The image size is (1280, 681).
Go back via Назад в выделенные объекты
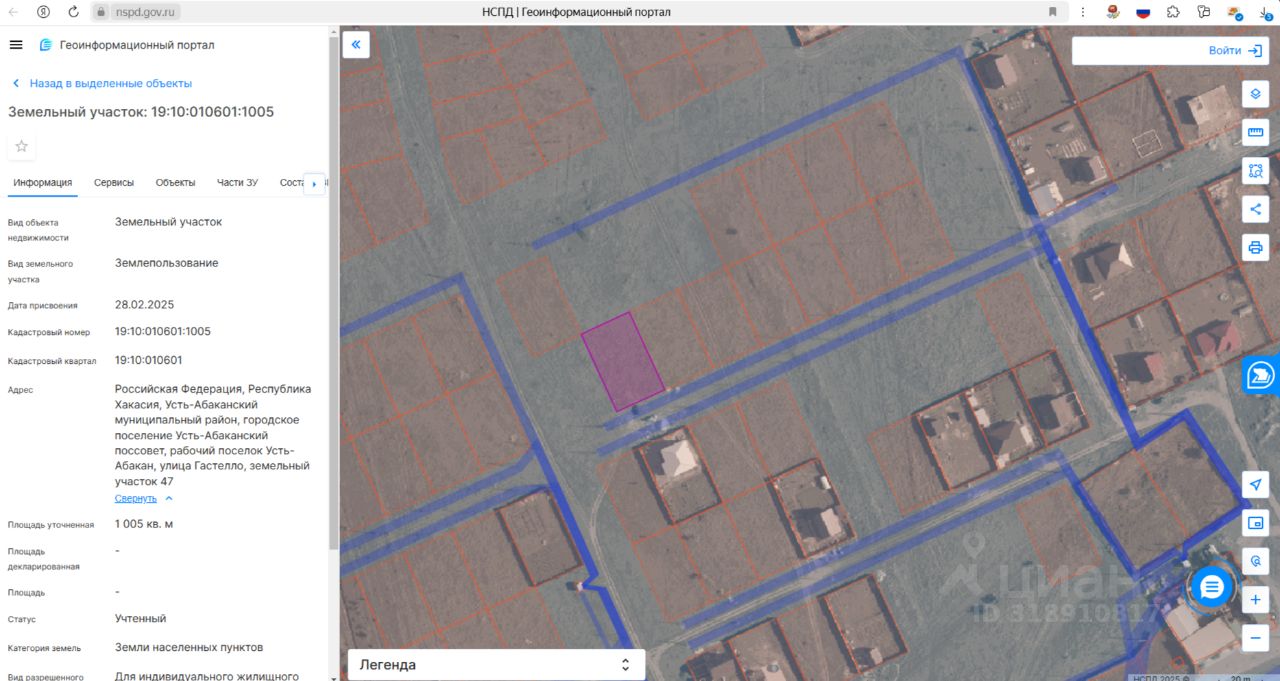(x=101, y=83)
